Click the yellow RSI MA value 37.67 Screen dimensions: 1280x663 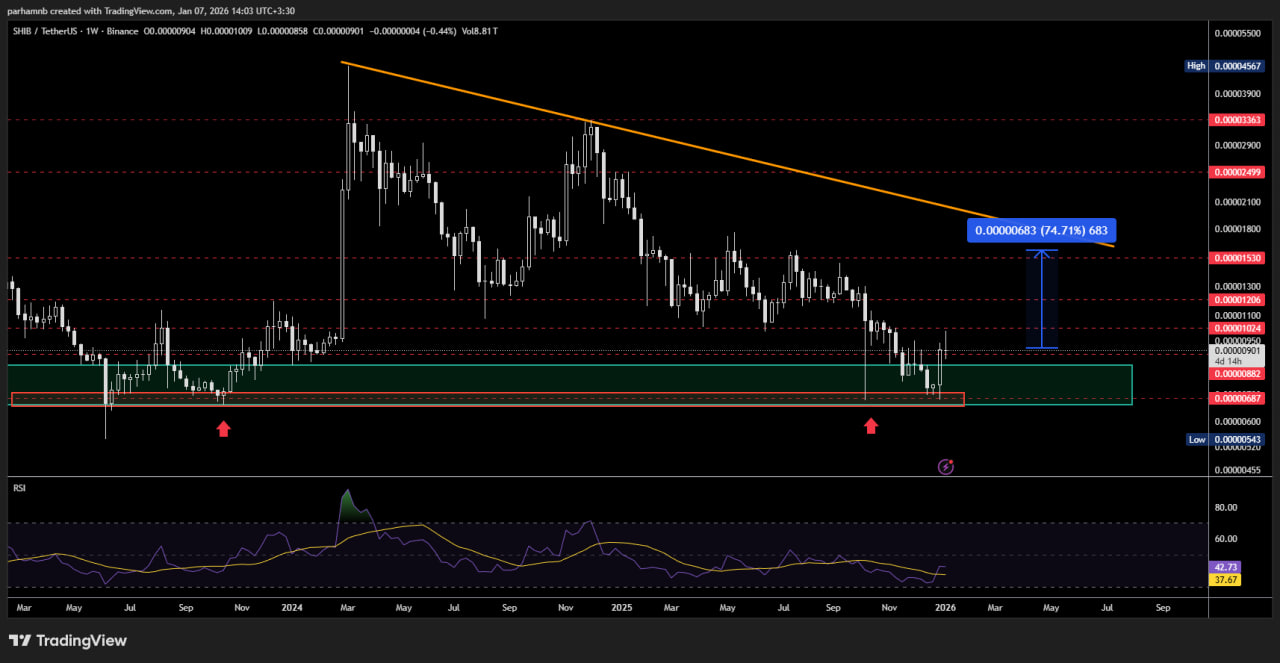(1226, 579)
